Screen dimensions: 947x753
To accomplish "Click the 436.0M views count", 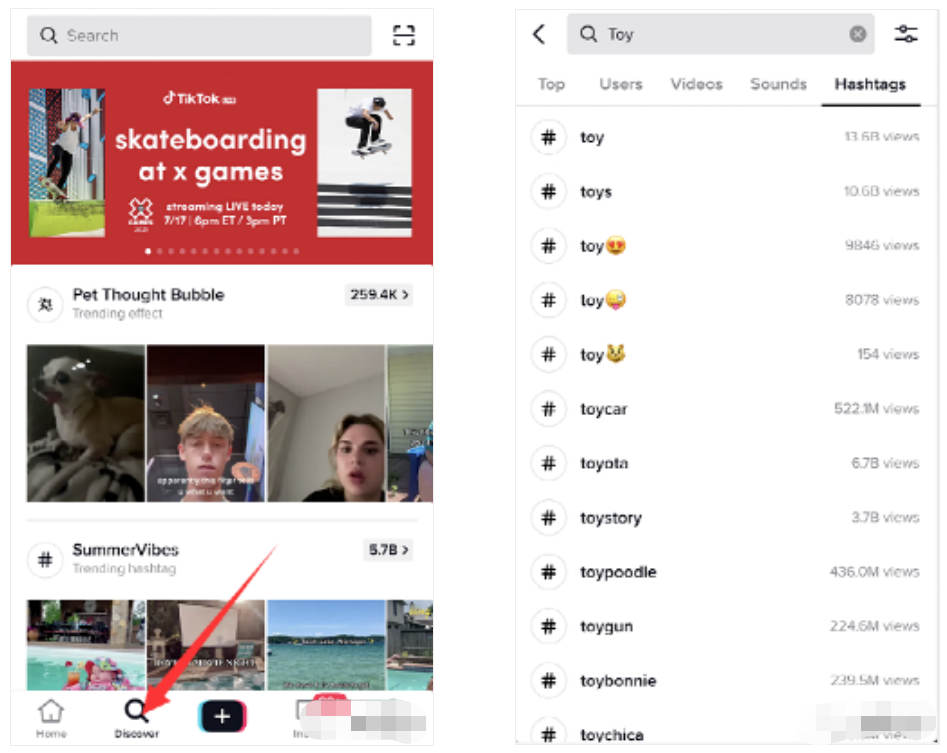I will (875, 572).
